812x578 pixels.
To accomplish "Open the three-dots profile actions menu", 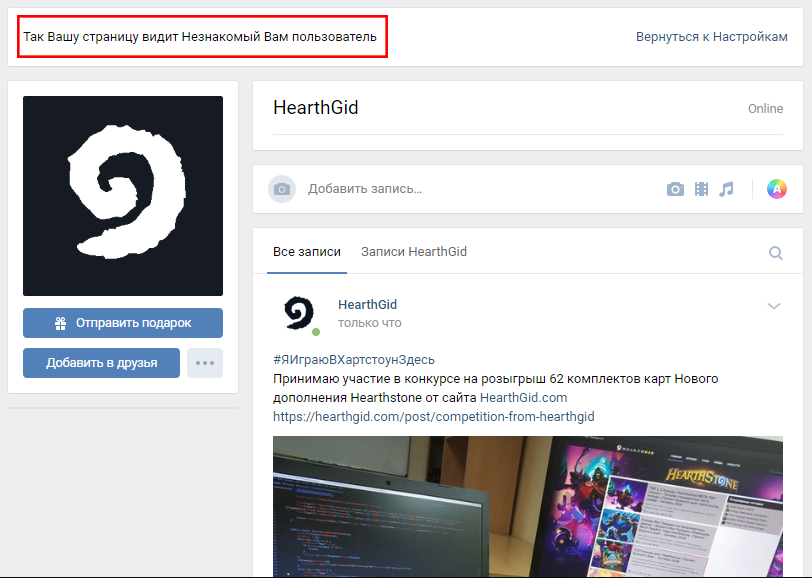I will point(205,363).
